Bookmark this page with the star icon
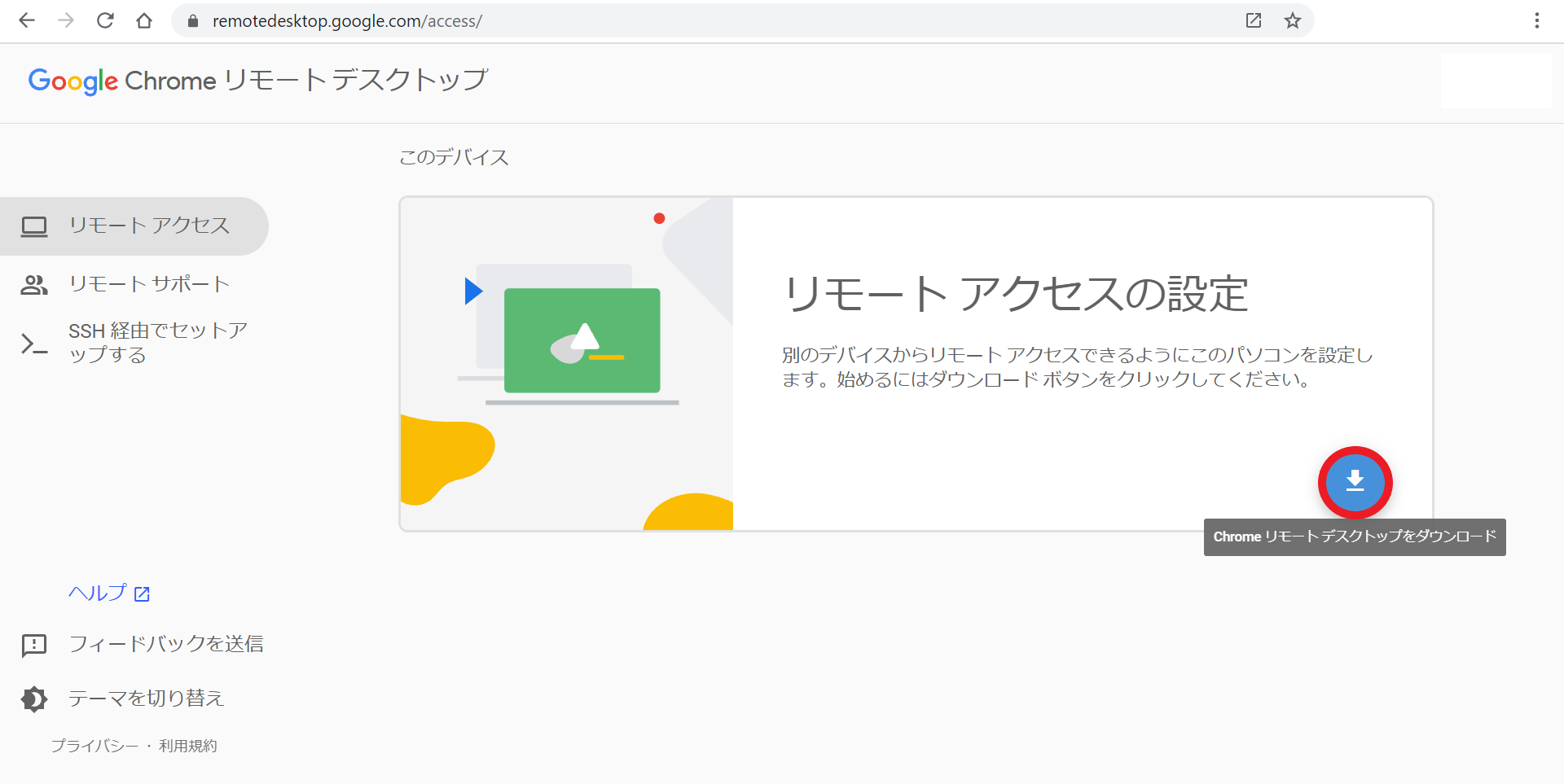 (x=1292, y=21)
